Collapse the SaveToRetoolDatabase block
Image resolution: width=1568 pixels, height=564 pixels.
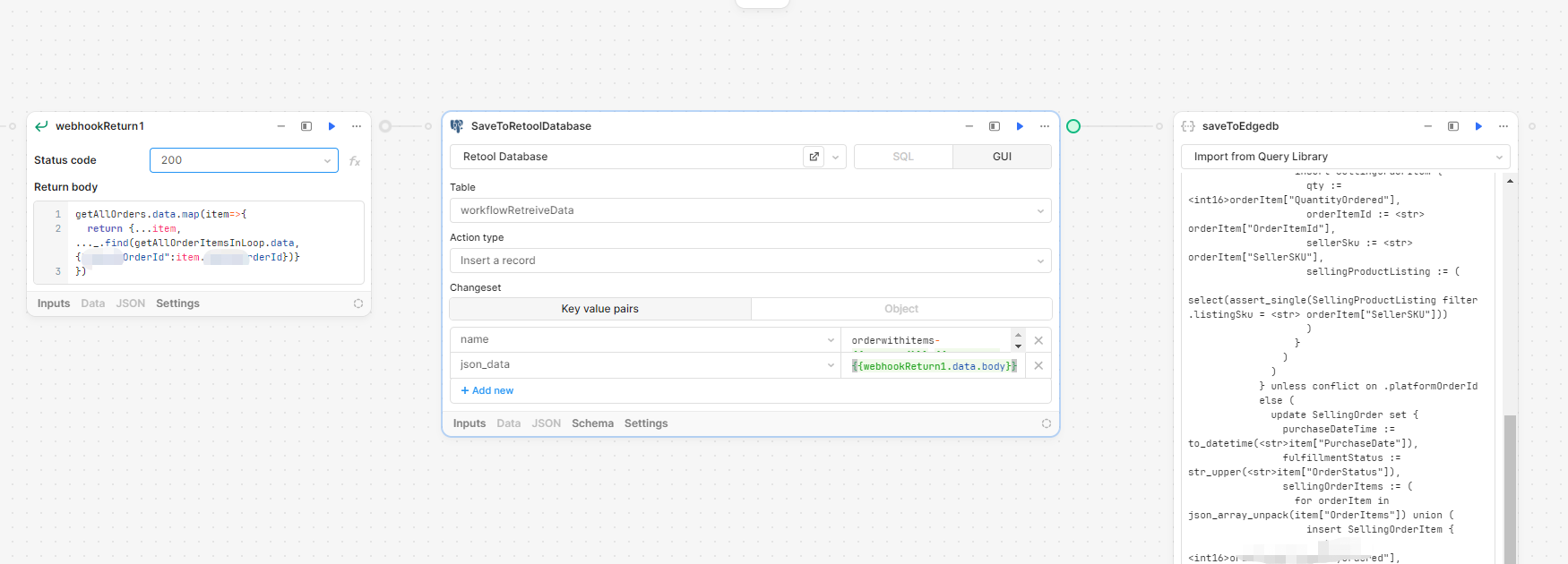[x=969, y=126]
